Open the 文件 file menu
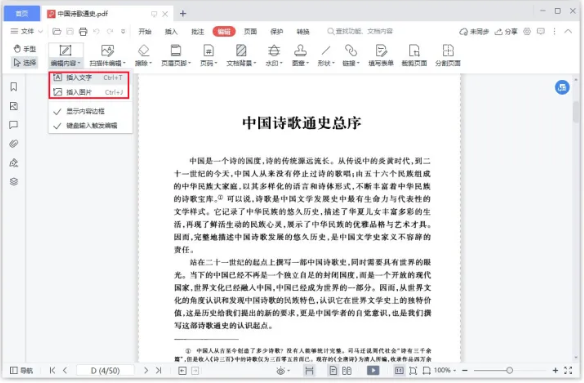 coord(26,31)
